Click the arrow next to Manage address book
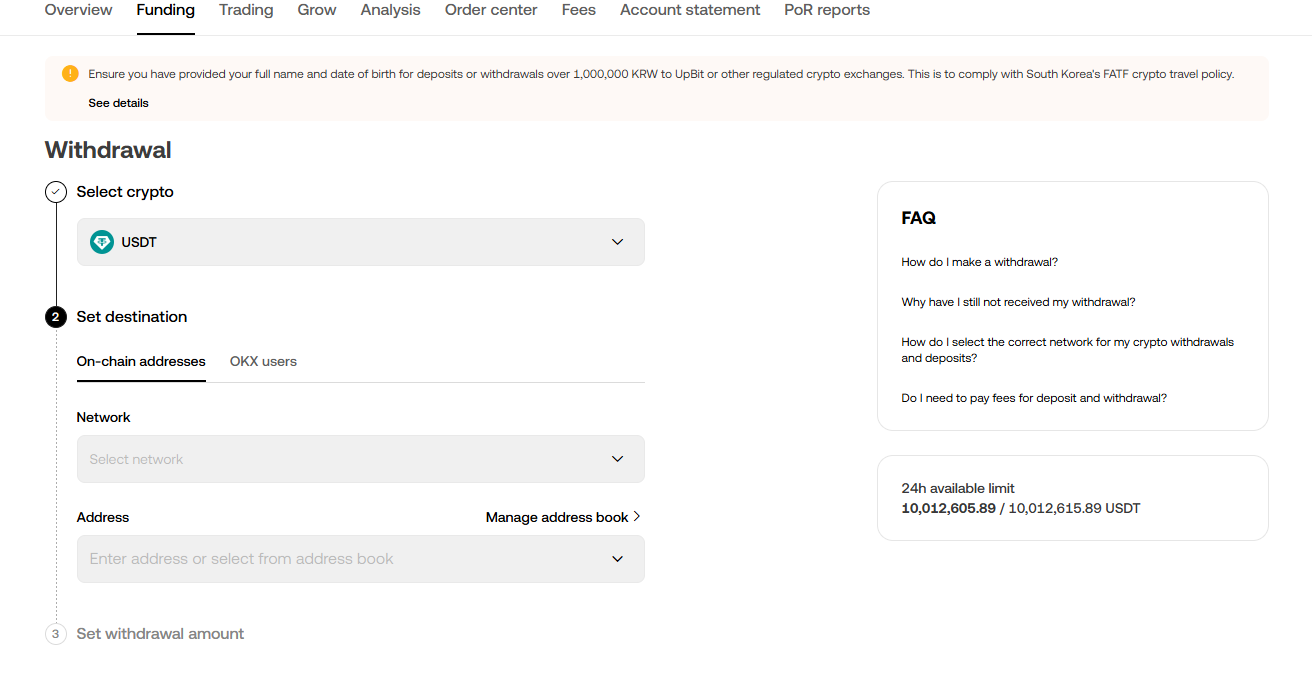Image resolution: width=1312 pixels, height=696 pixels. tap(637, 517)
